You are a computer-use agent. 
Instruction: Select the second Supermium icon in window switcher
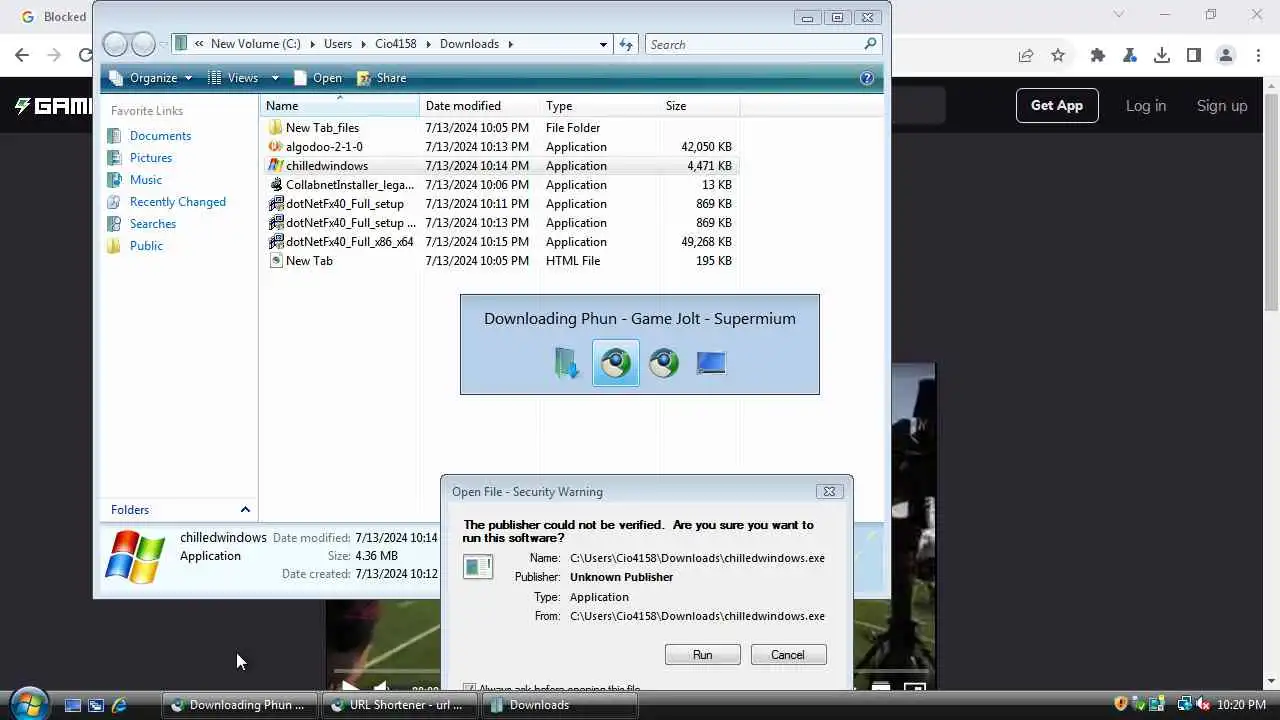pyautogui.click(x=663, y=362)
